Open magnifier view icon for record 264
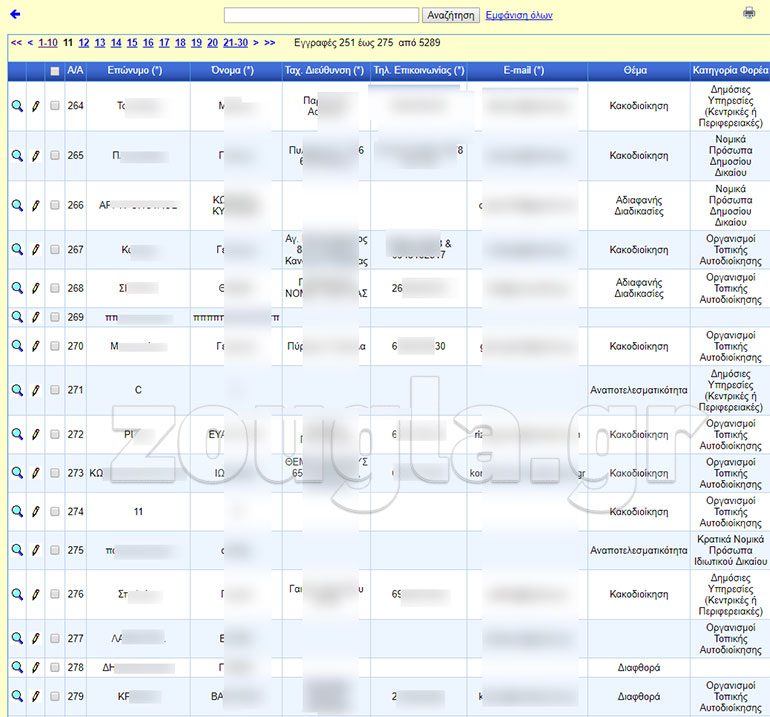This screenshot has height=717, width=770. click(x=17, y=106)
